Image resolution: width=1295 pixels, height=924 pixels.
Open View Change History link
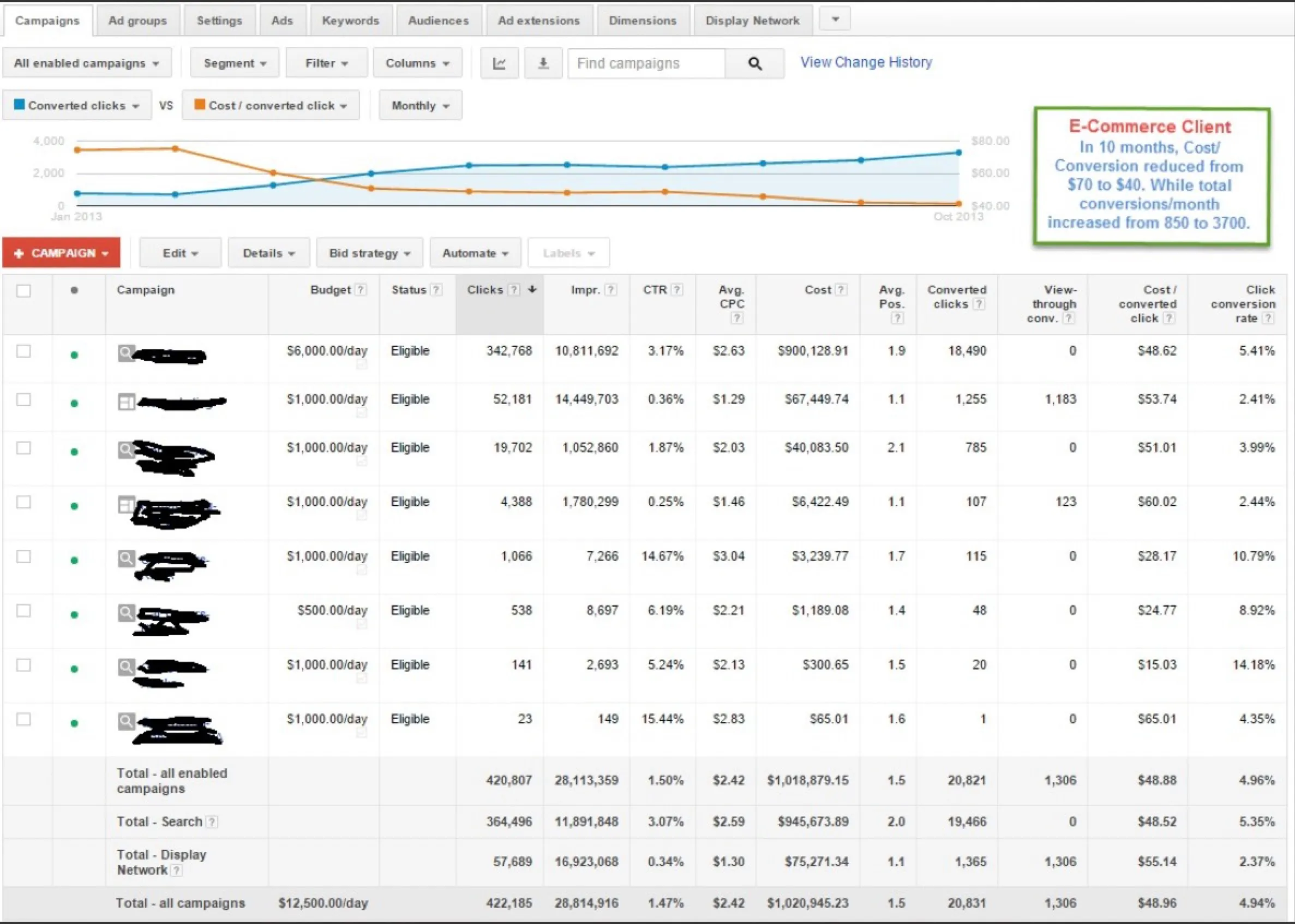pos(866,62)
